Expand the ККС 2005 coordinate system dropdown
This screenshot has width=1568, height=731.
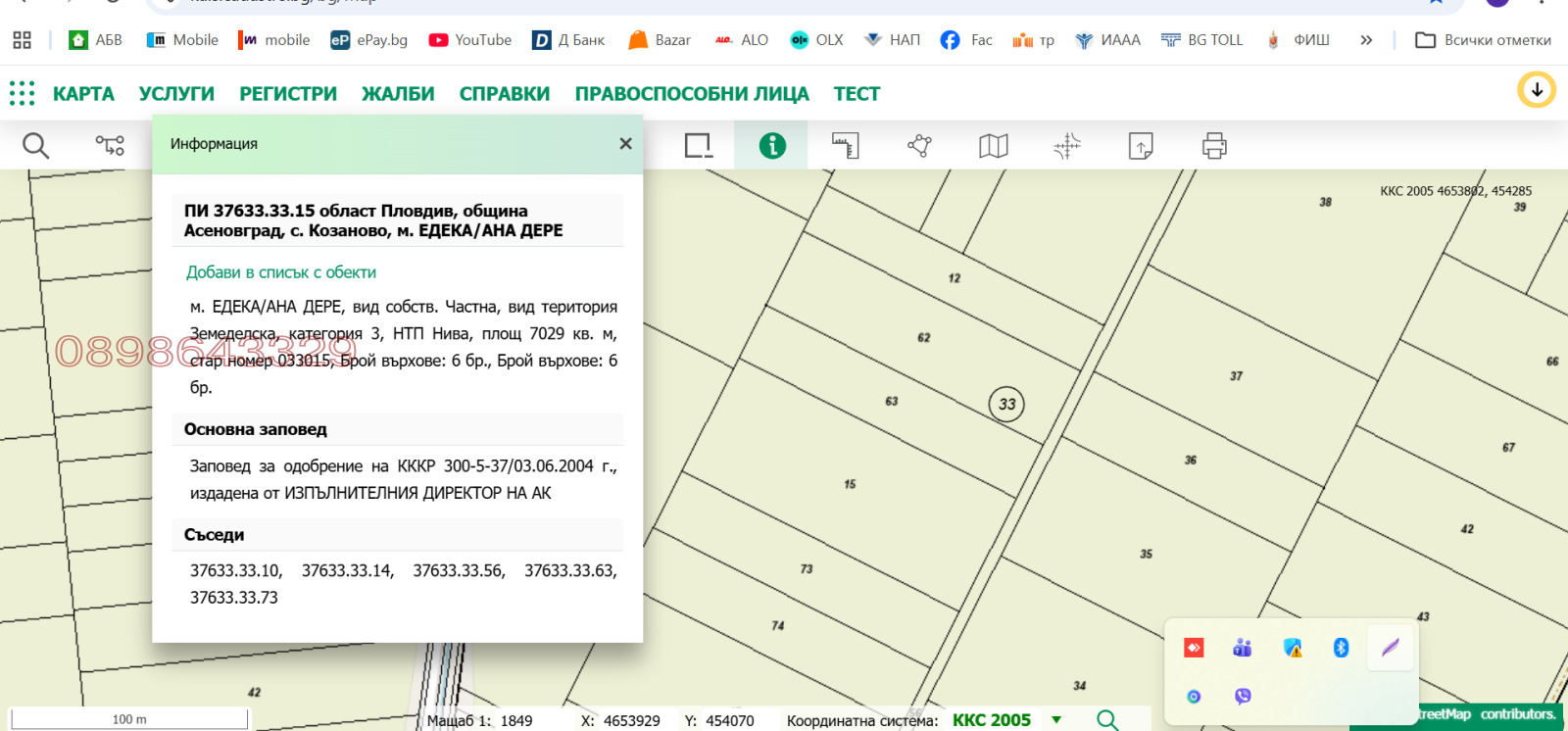pyautogui.click(x=1056, y=720)
